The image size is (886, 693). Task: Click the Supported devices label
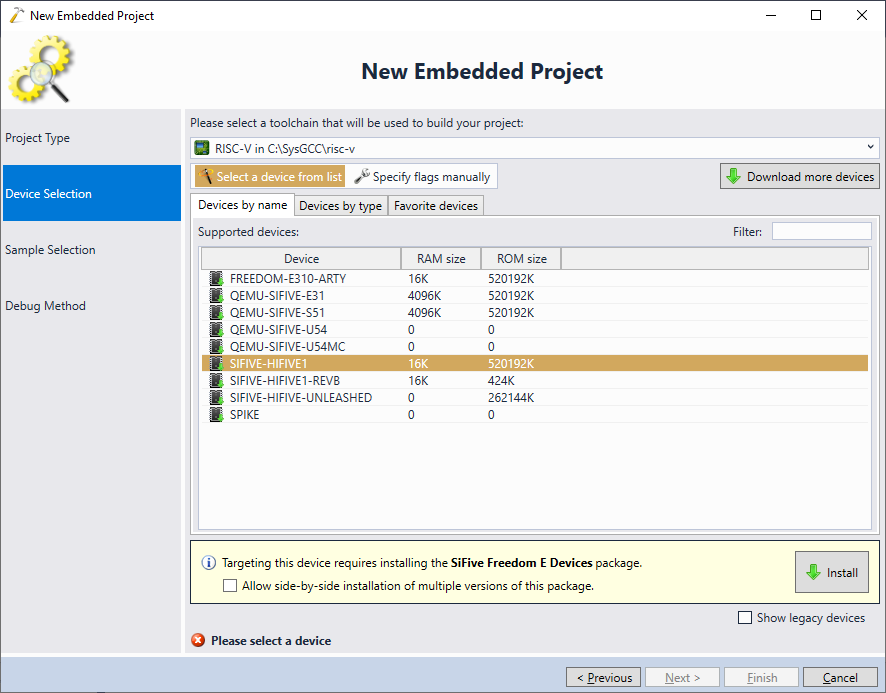[248, 231]
